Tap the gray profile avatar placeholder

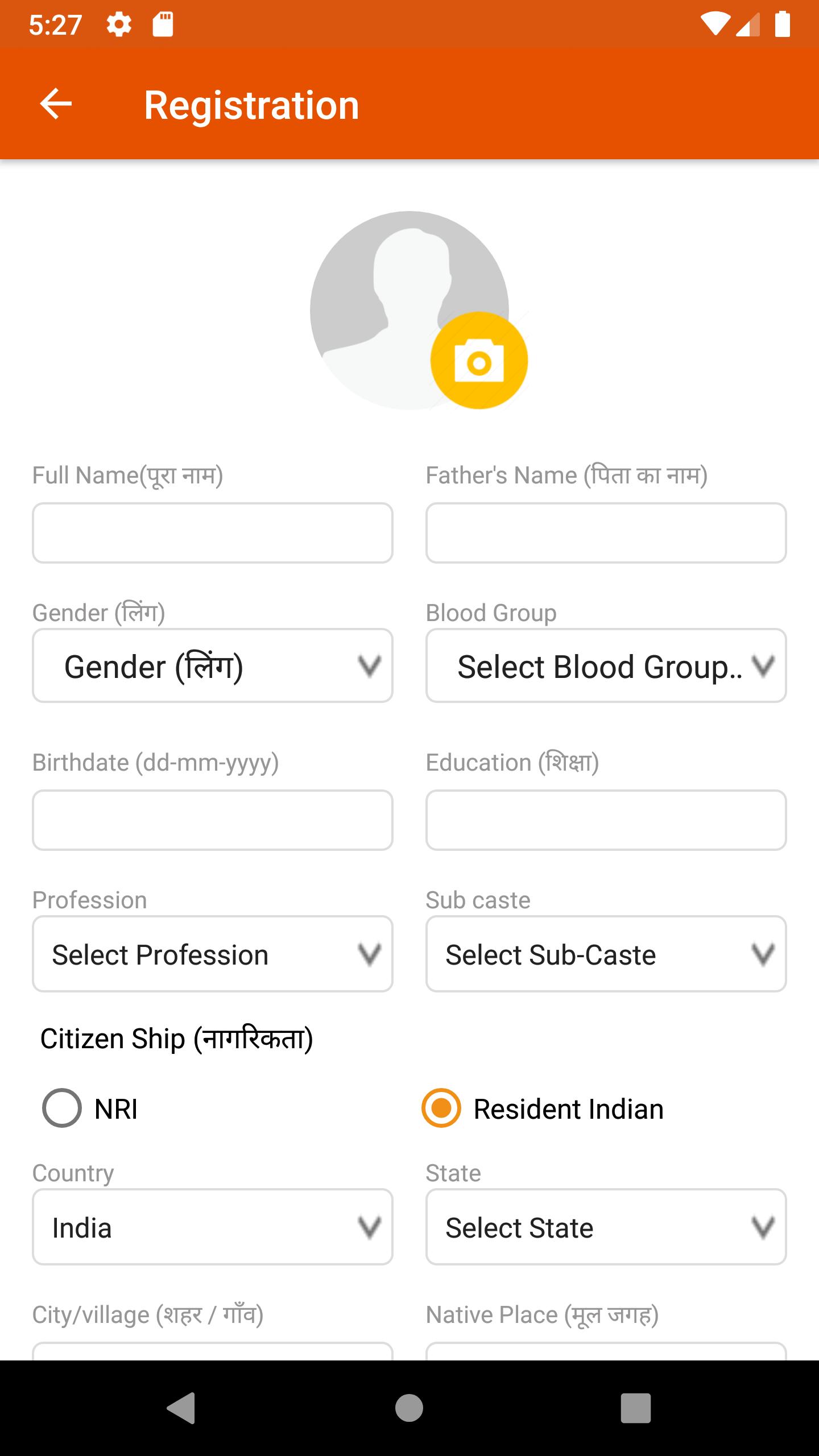click(409, 310)
